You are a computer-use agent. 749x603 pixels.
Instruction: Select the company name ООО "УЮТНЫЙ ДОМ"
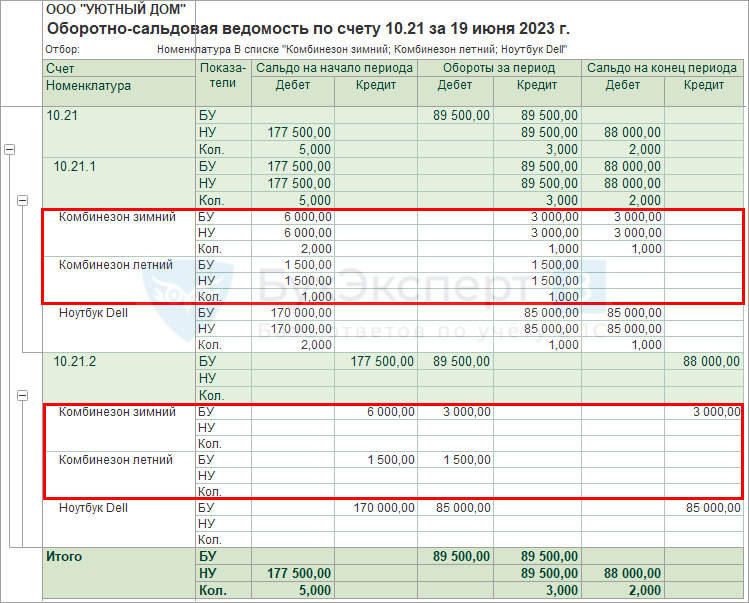tap(115, 10)
